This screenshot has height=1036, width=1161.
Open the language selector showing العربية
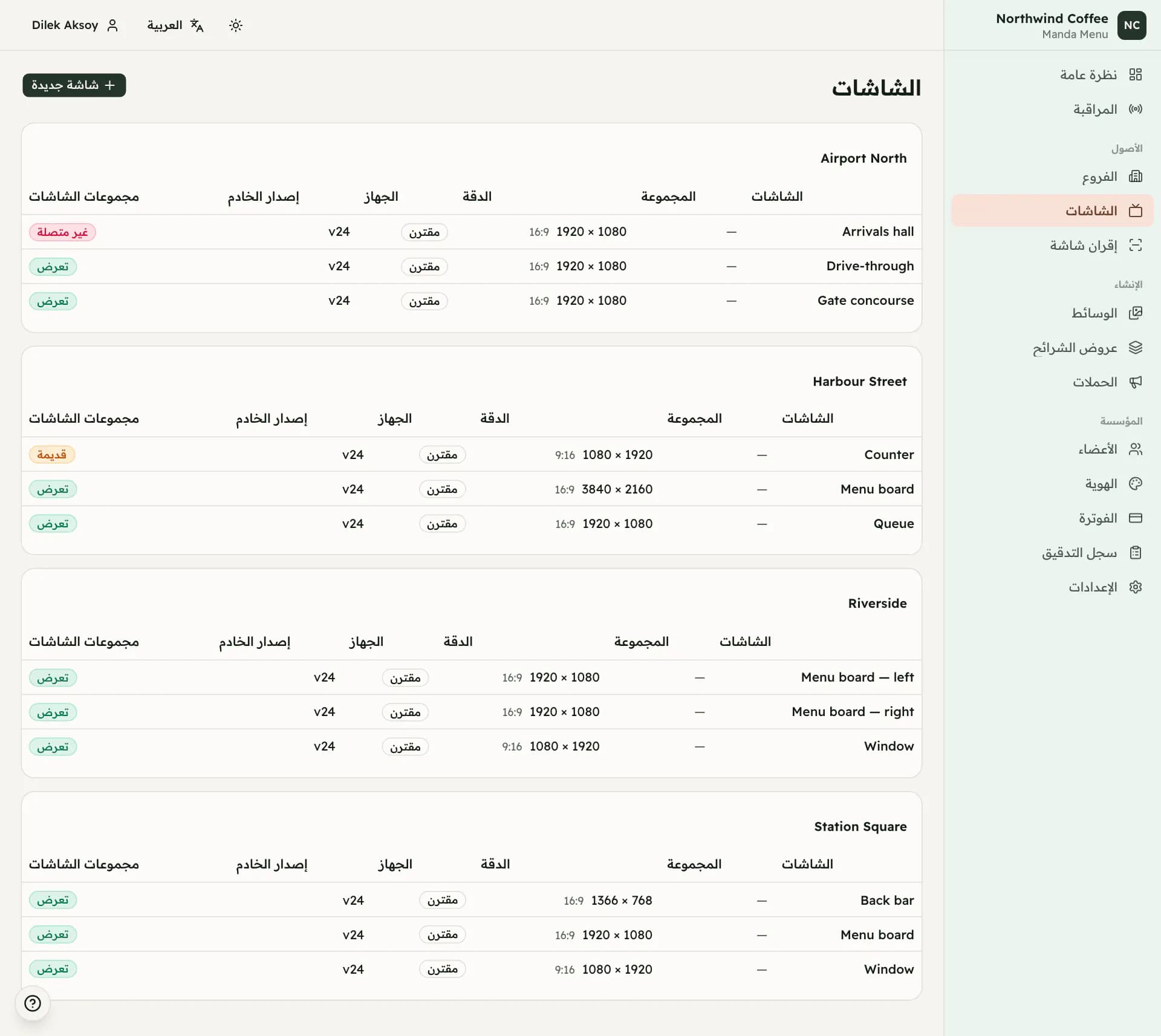[x=175, y=25]
